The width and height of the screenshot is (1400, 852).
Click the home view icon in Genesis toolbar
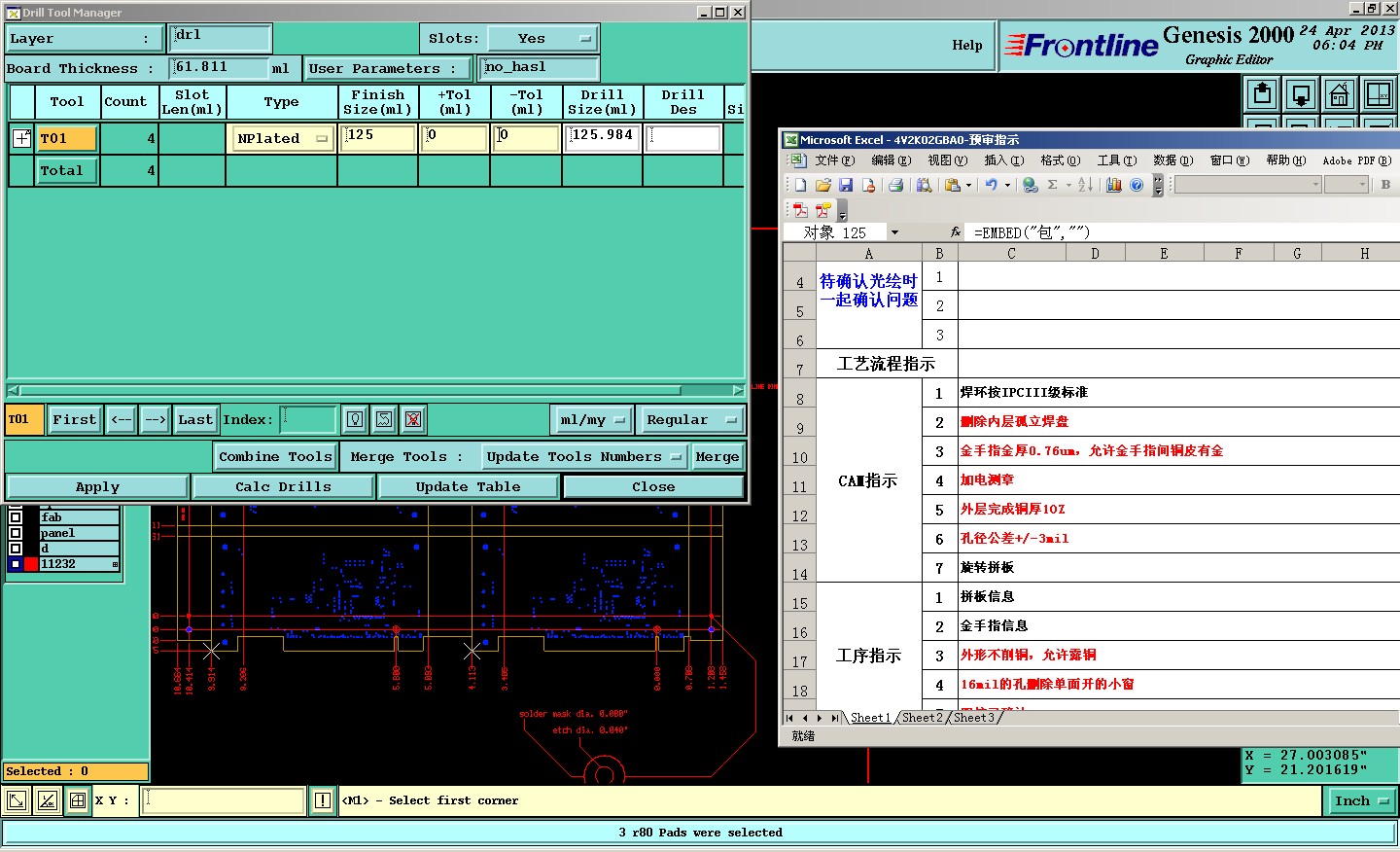tap(1339, 94)
